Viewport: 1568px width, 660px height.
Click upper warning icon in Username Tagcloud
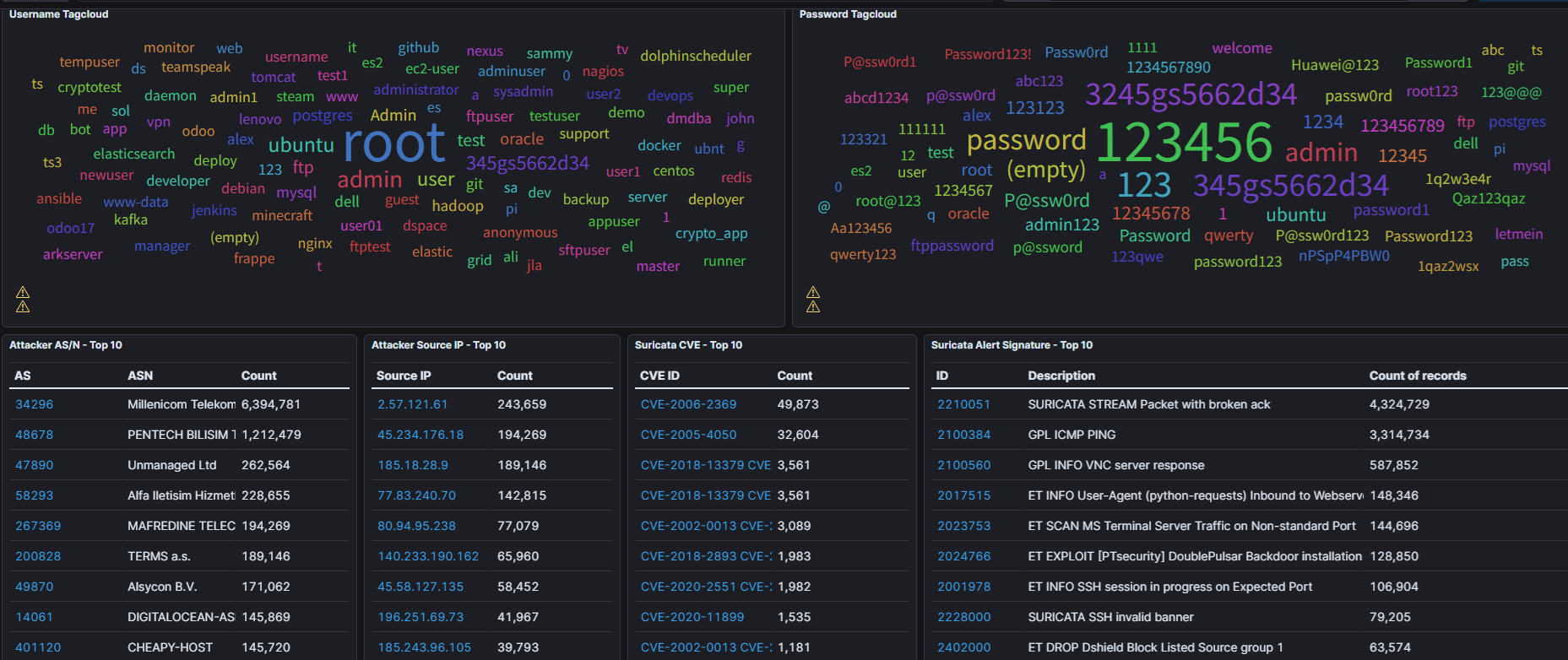point(23,292)
